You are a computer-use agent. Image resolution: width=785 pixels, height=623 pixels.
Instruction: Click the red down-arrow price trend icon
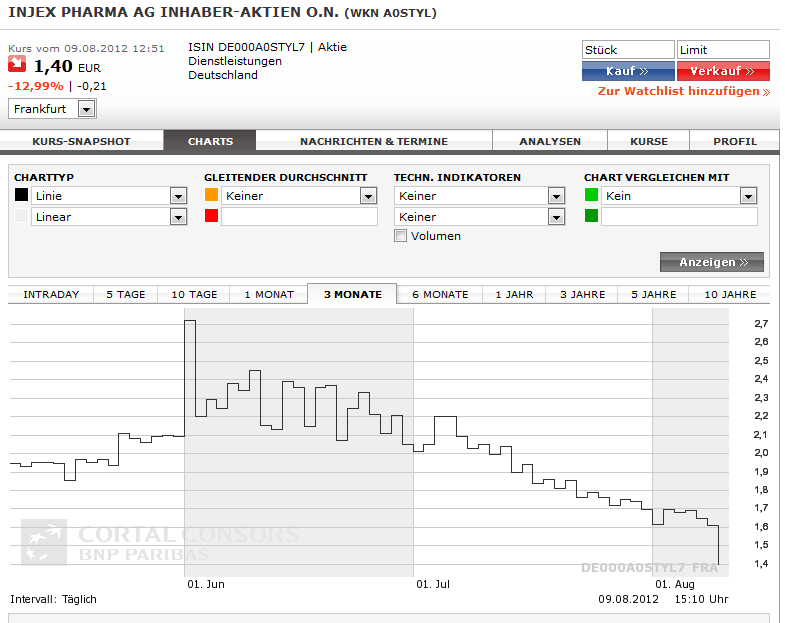pos(17,64)
